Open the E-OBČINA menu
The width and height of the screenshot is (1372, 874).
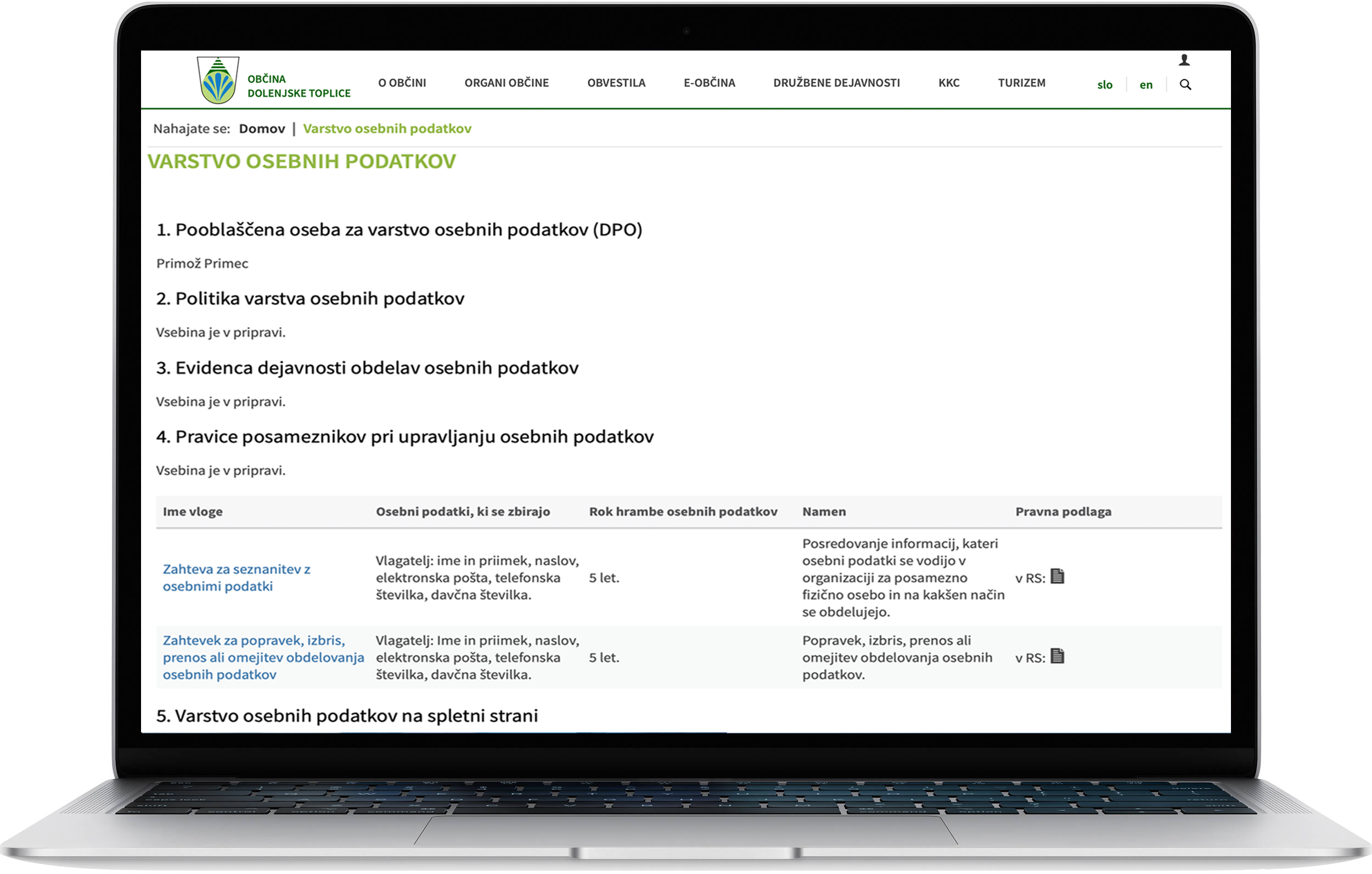point(709,83)
